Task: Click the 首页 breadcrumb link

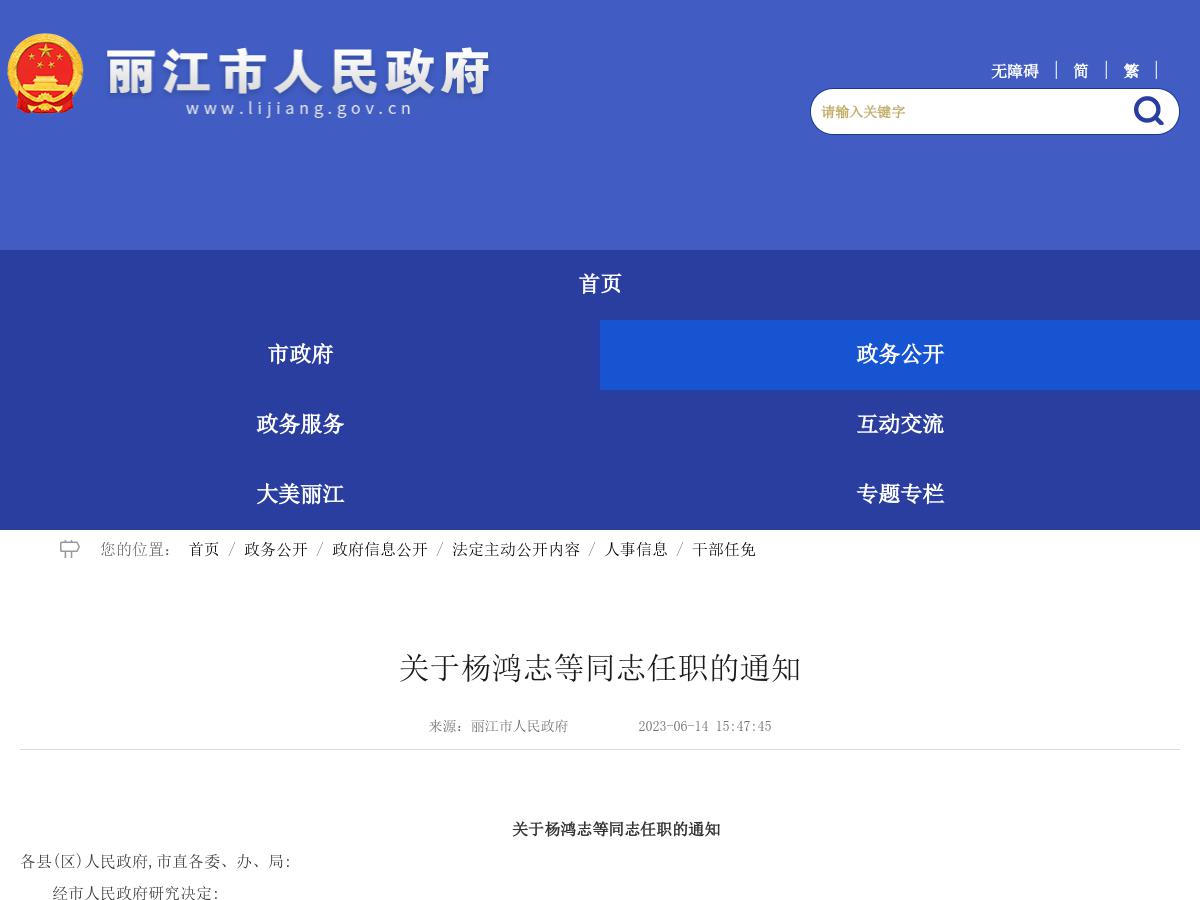Action: click(203, 549)
